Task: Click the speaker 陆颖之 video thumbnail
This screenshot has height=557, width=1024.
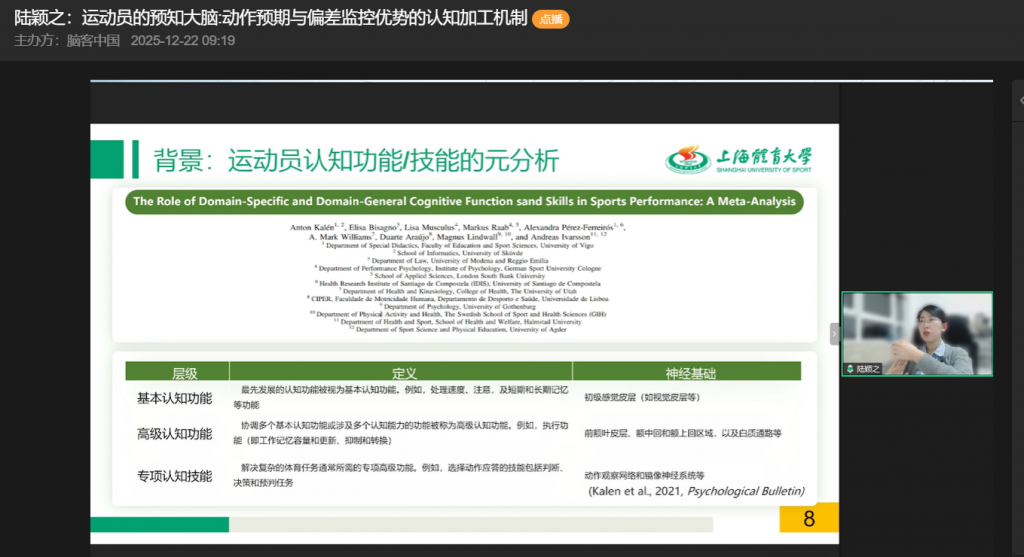Action: [x=917, y=334]
